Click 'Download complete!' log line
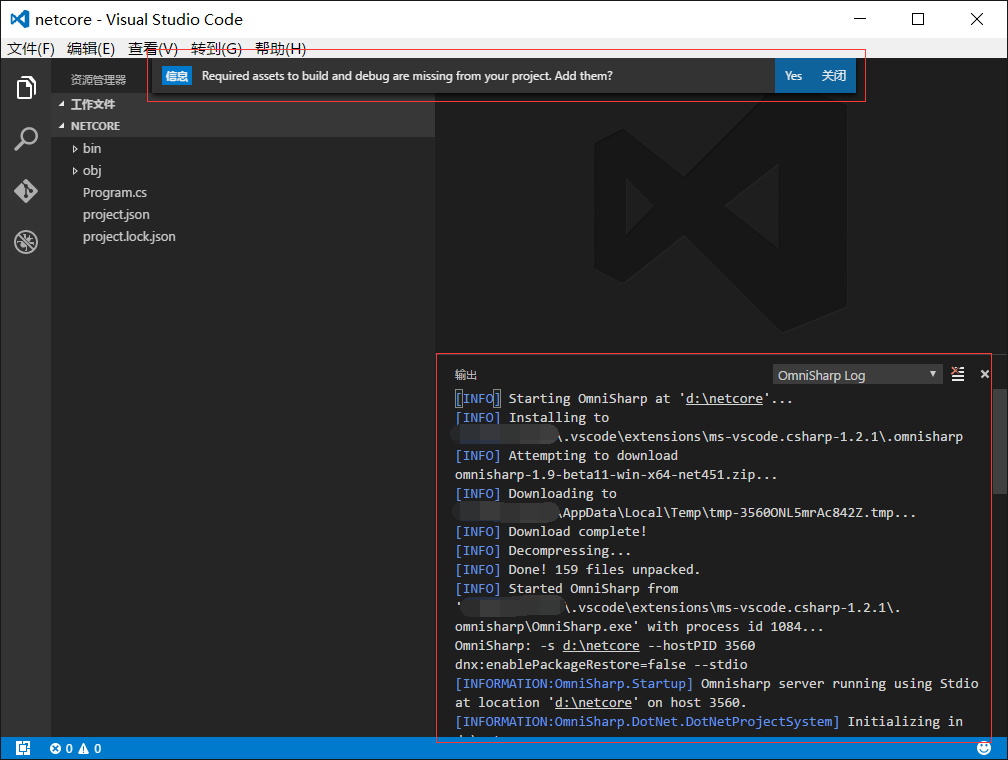The height and width of the screenshot is (760, 1008). (x=551, y=532)
